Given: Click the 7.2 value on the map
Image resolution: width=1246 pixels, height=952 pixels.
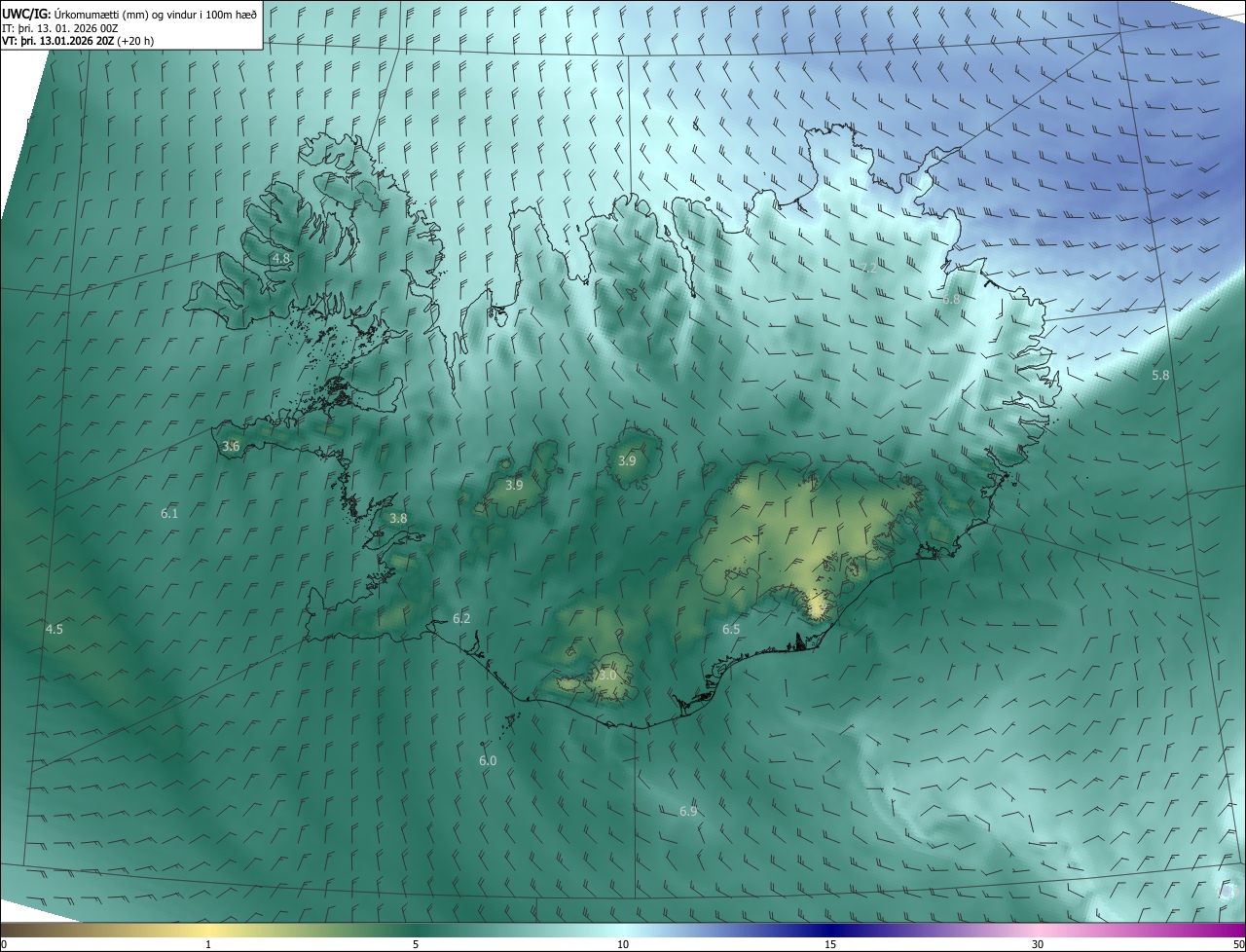Looking at the screenshot, I should pos(868,267).
